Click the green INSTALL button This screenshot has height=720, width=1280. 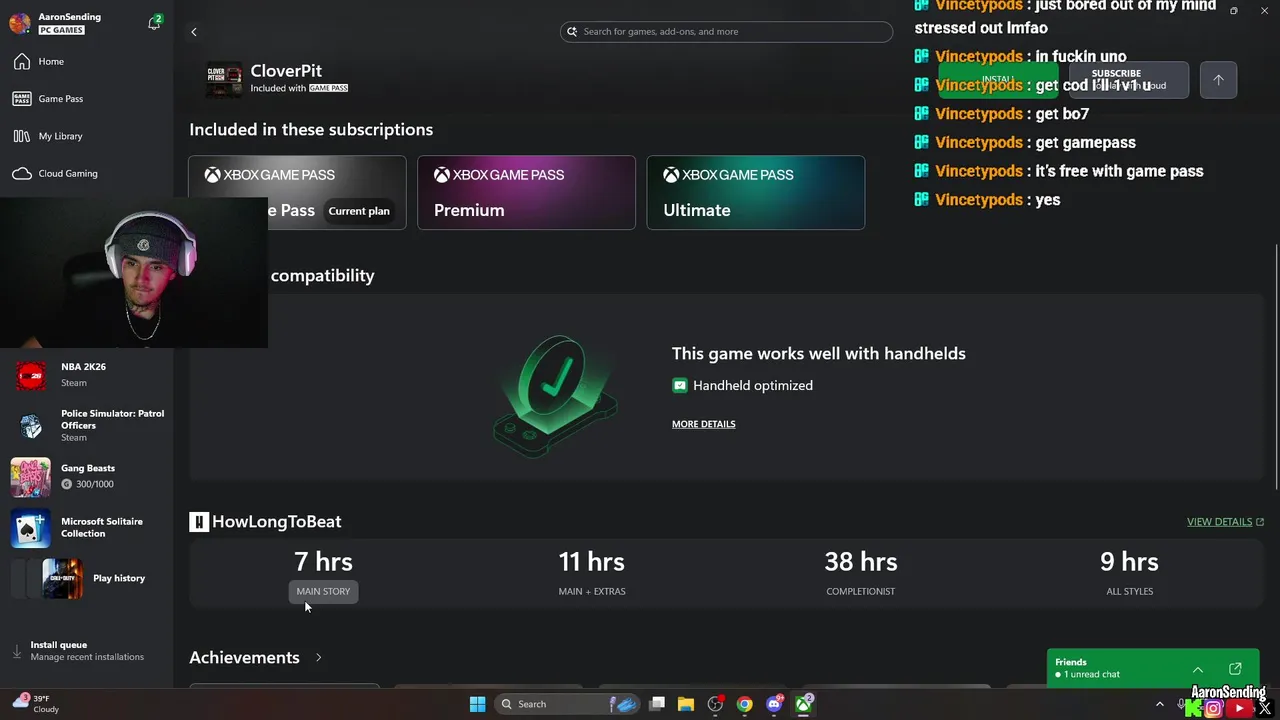point(997,80)
